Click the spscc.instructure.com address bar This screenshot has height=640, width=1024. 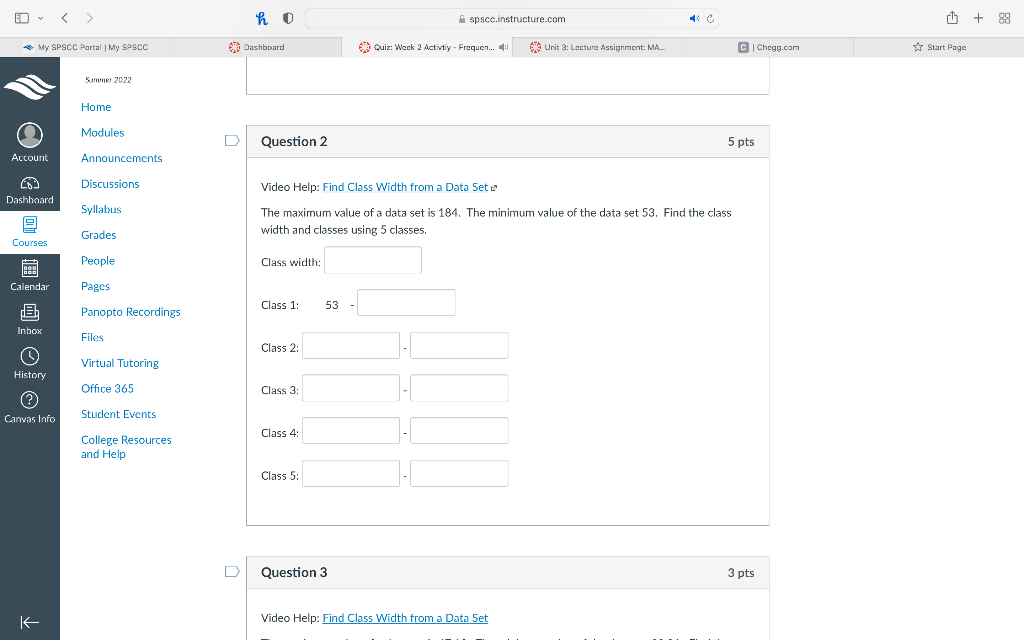point(511,19)
